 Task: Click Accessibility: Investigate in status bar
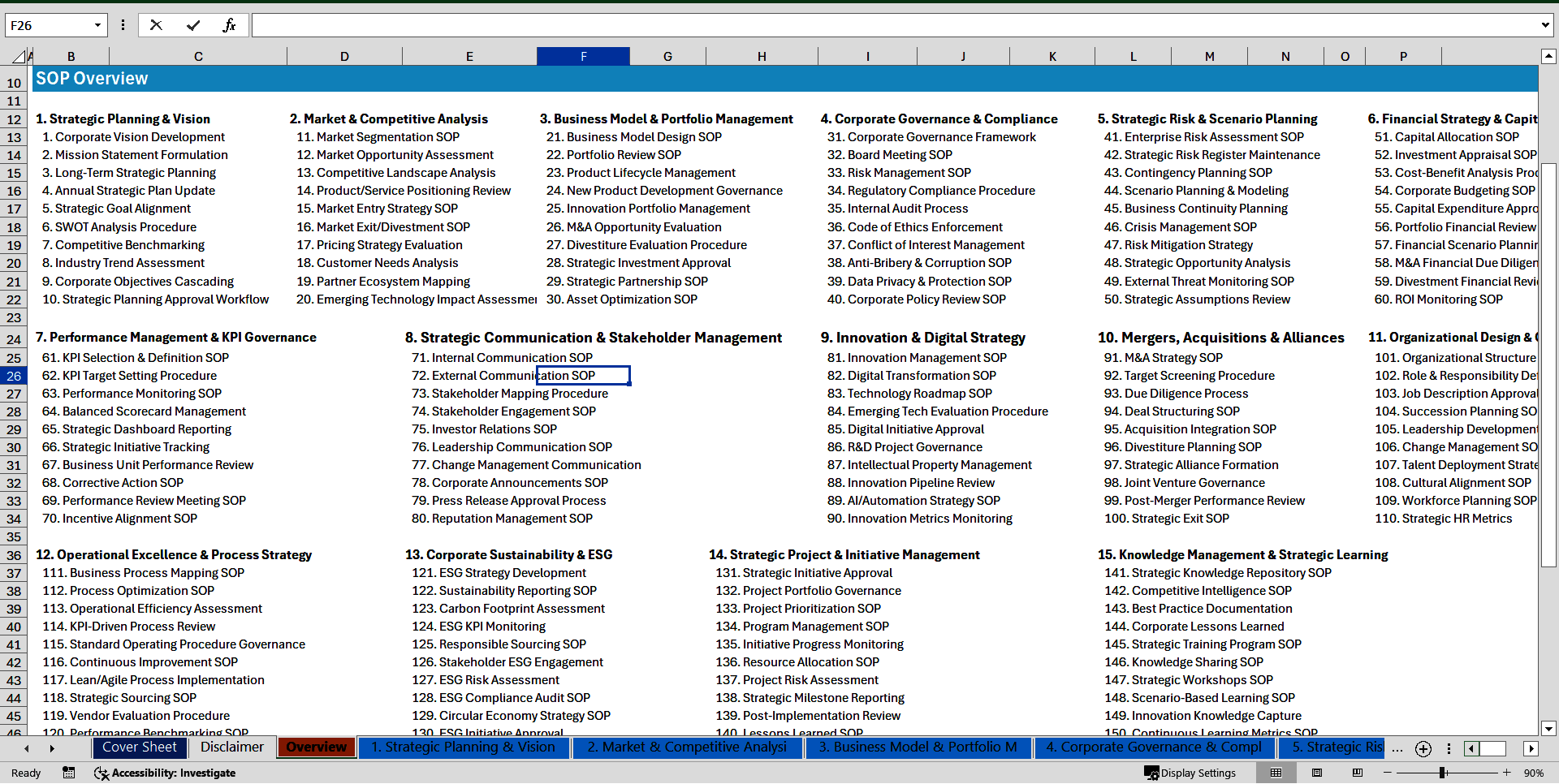pyautogui.click(x=166, y=773)
